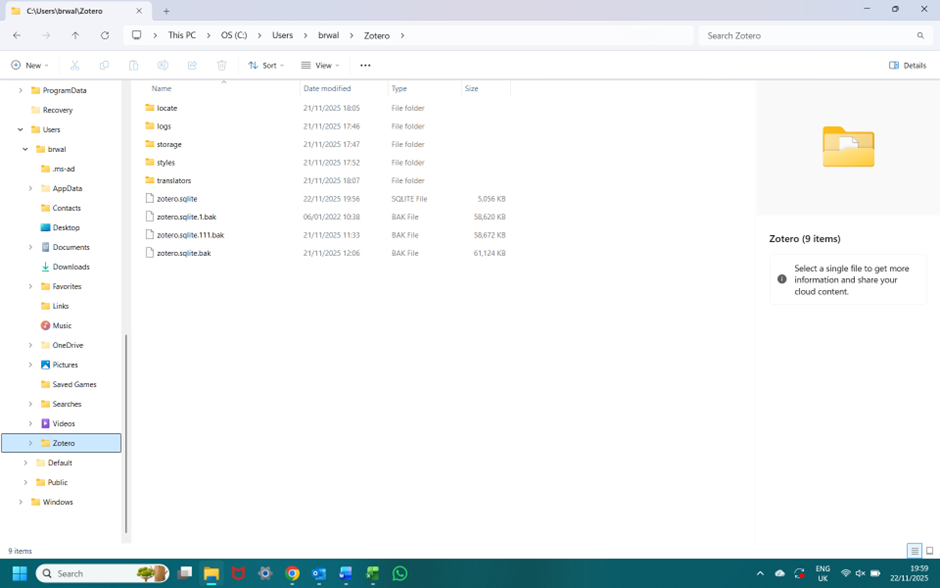The image size is (940, 588).
Task: Expand the OneDrive tree node
Action: click(x=31, y=345)
